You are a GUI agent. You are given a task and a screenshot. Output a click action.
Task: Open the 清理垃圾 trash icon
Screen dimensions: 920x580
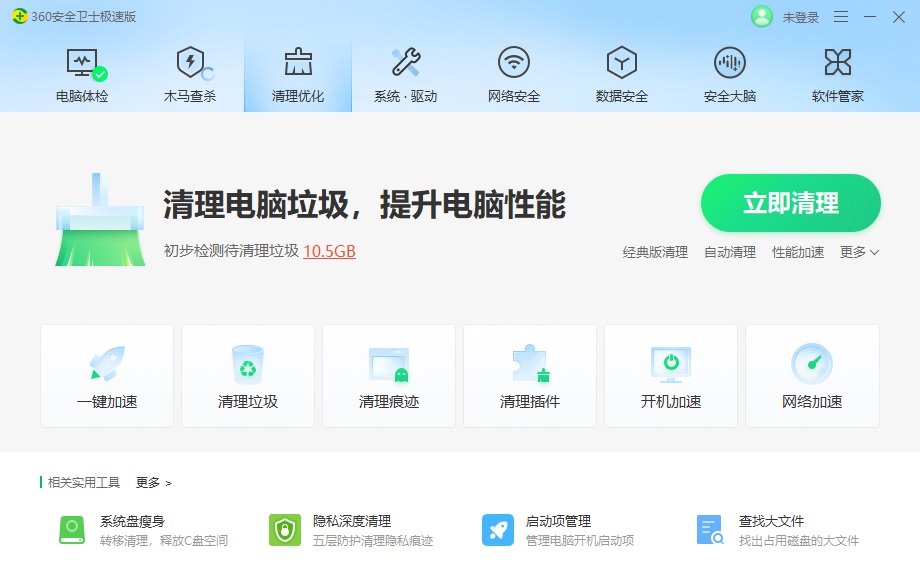(247, 375)
